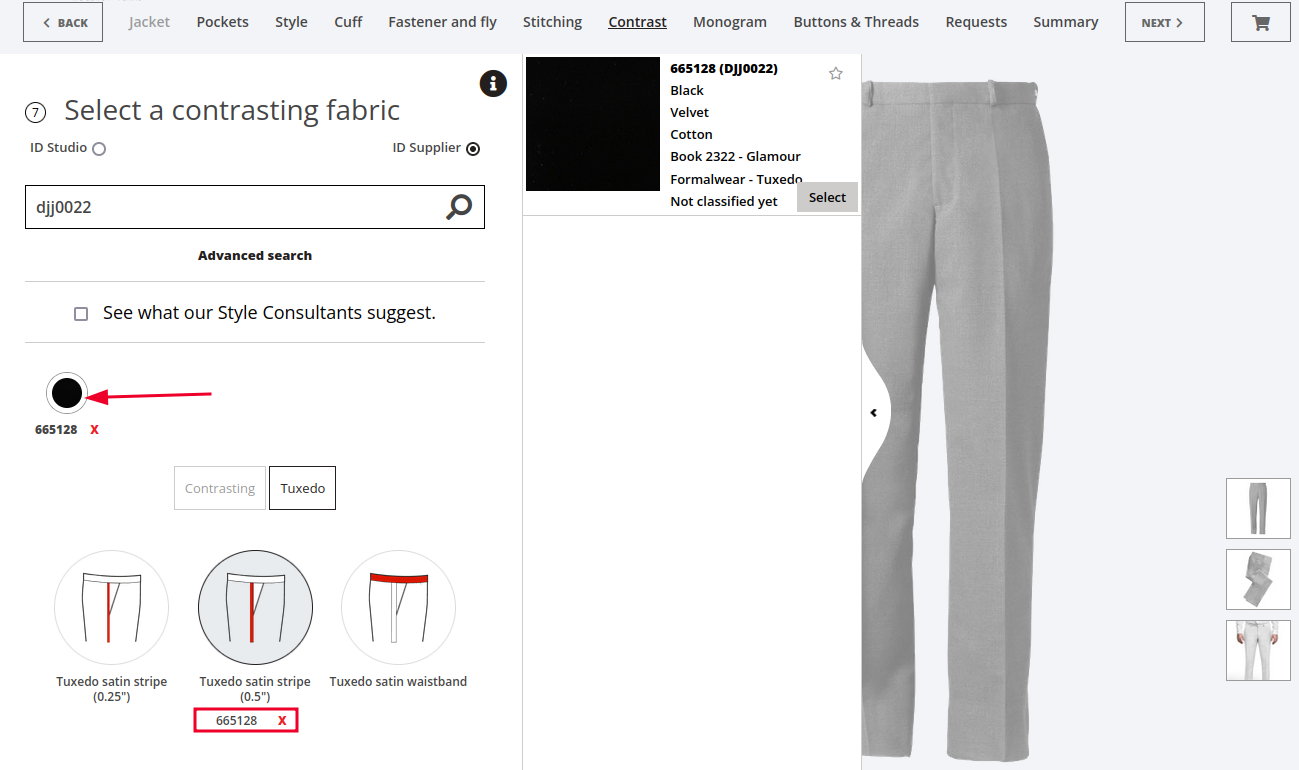Image resolution: width=1299 pixels, height=770 pixels.
Task: Click the NEXT button
Action: (x=1165, y=22)
